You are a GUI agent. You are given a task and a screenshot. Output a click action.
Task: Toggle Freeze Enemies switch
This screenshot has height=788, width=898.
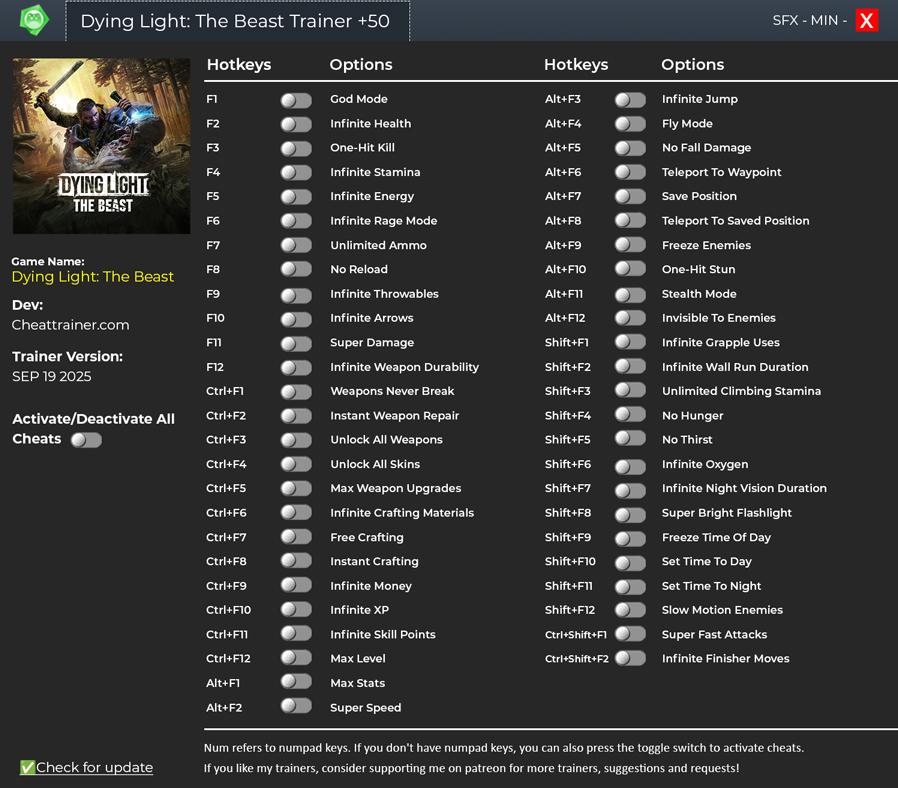point(630,245)
